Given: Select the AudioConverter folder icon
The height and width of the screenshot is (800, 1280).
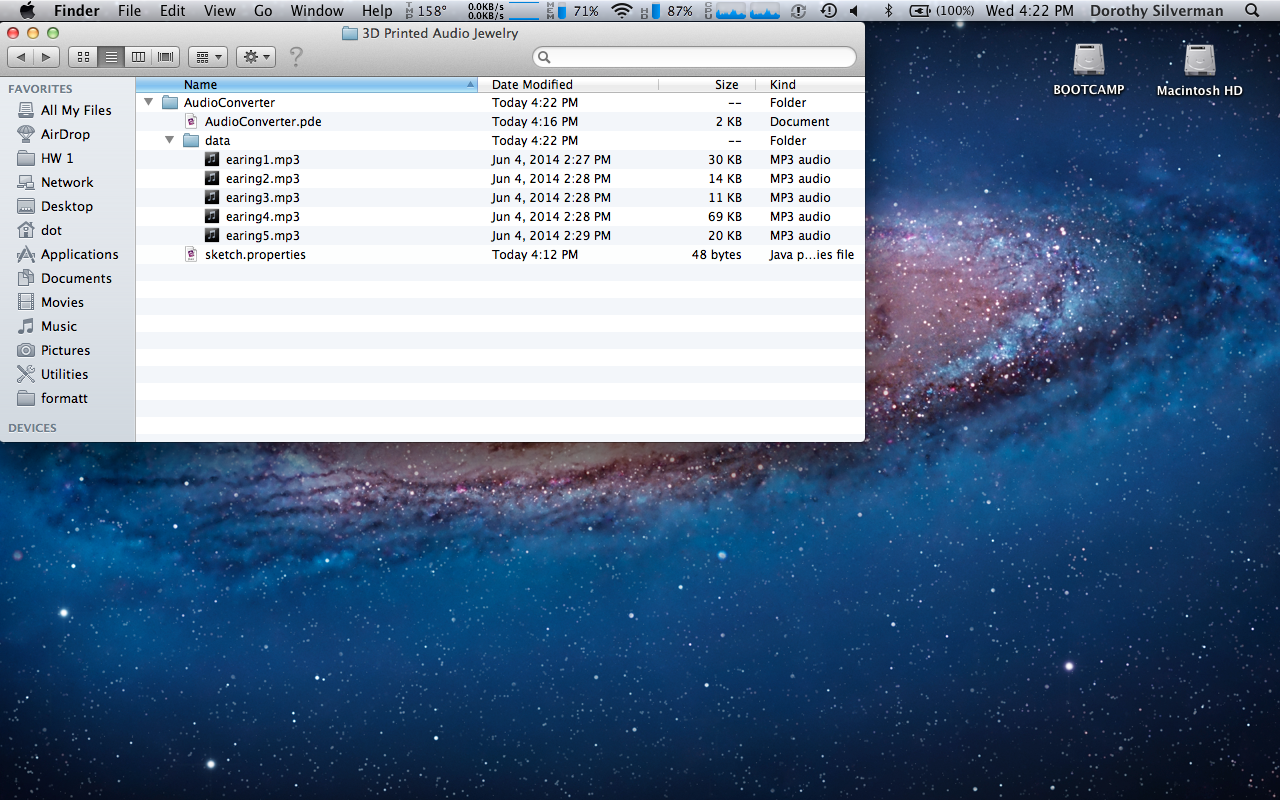Looking at the screenshot, I should [x=170, y=102].
